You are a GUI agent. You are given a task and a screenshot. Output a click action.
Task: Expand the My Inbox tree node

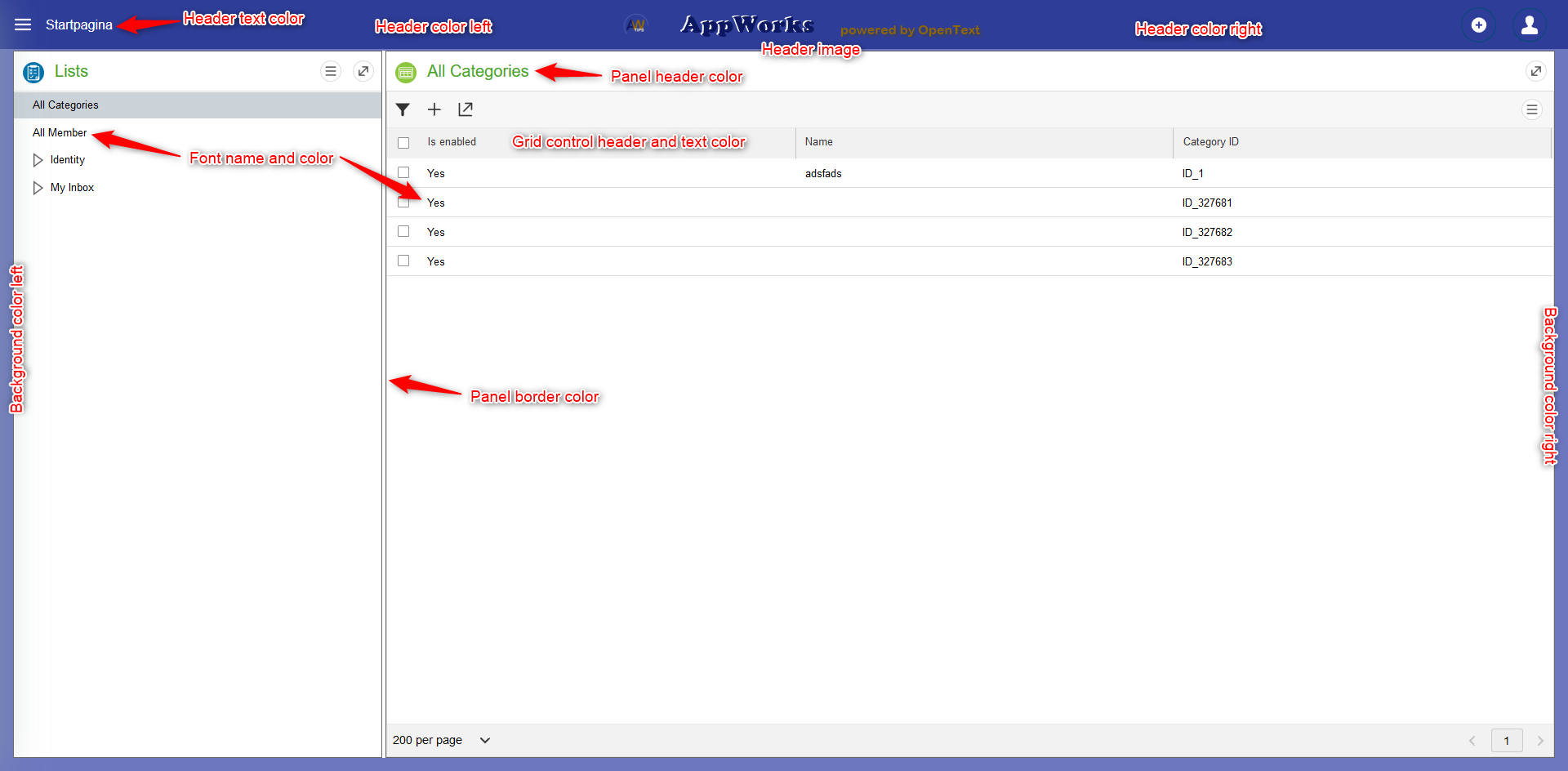point(38,188)
